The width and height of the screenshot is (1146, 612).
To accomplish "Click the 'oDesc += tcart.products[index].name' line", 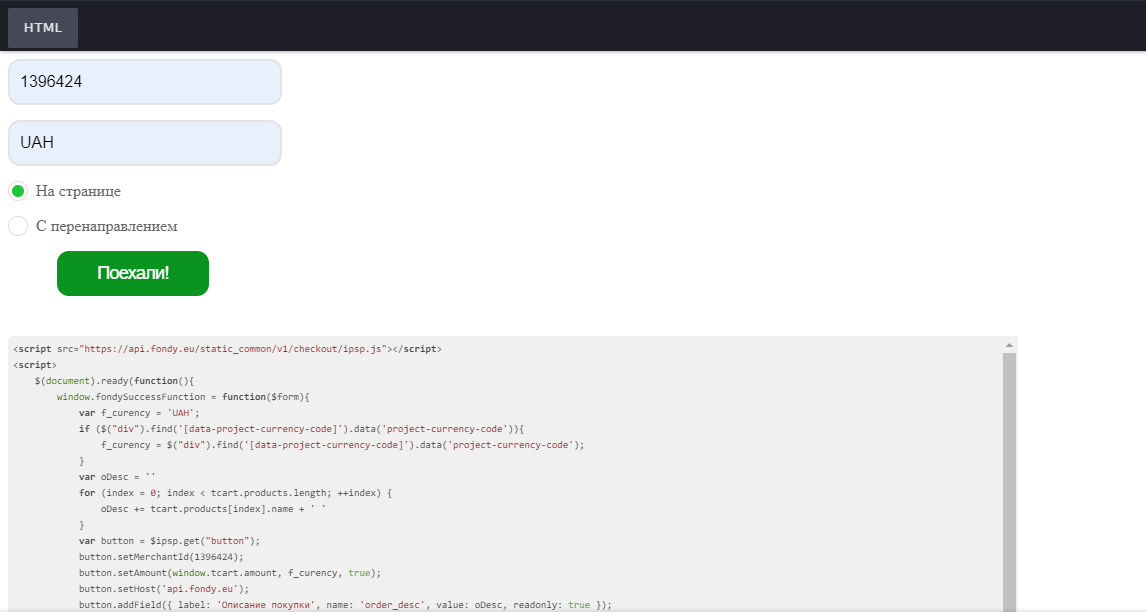I will click(213, 509).
